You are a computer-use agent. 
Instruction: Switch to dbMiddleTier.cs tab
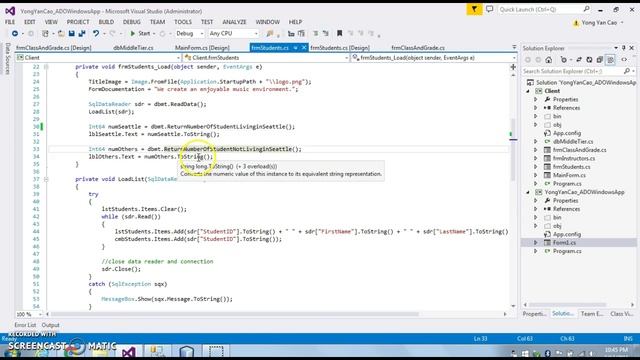click(133, 48)
